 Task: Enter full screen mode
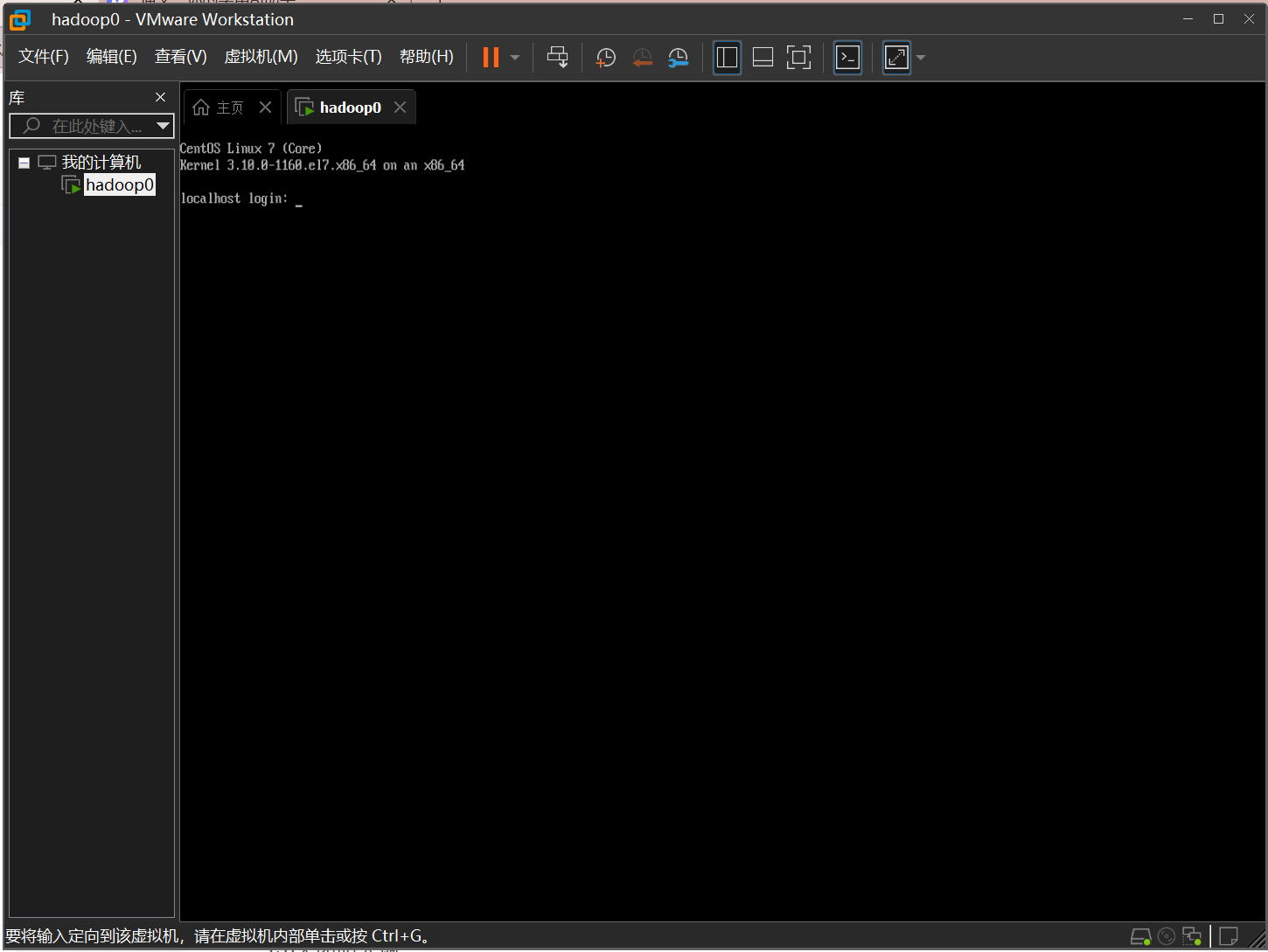tap(798, 58)
